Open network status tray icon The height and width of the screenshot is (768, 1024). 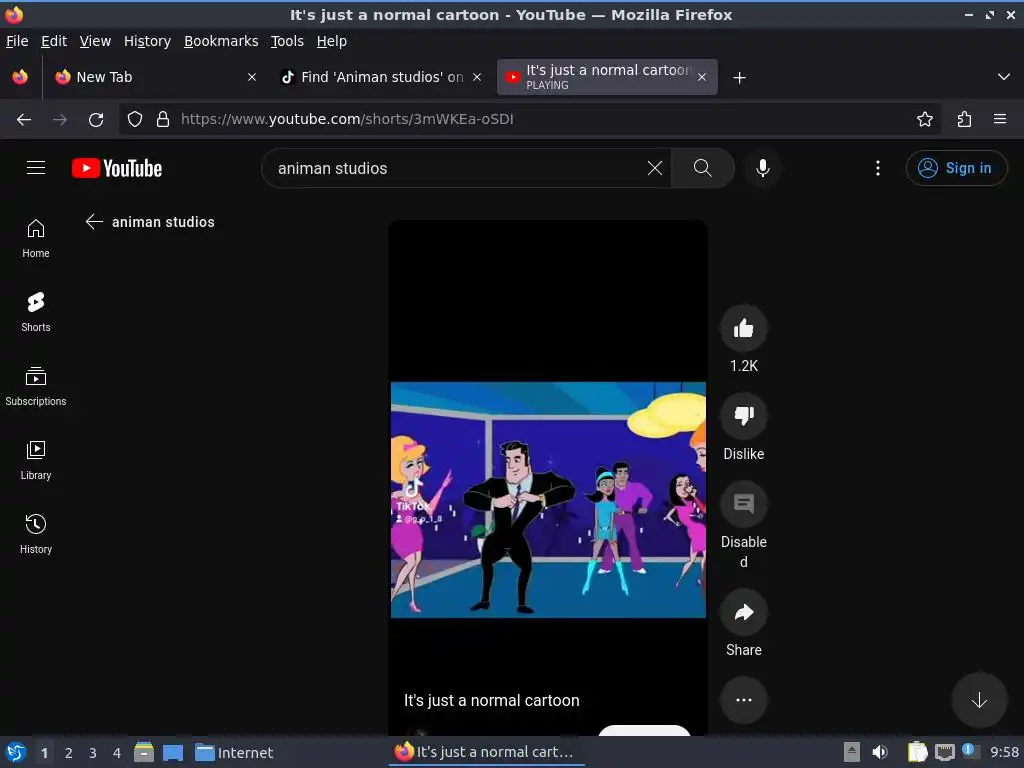944,752
